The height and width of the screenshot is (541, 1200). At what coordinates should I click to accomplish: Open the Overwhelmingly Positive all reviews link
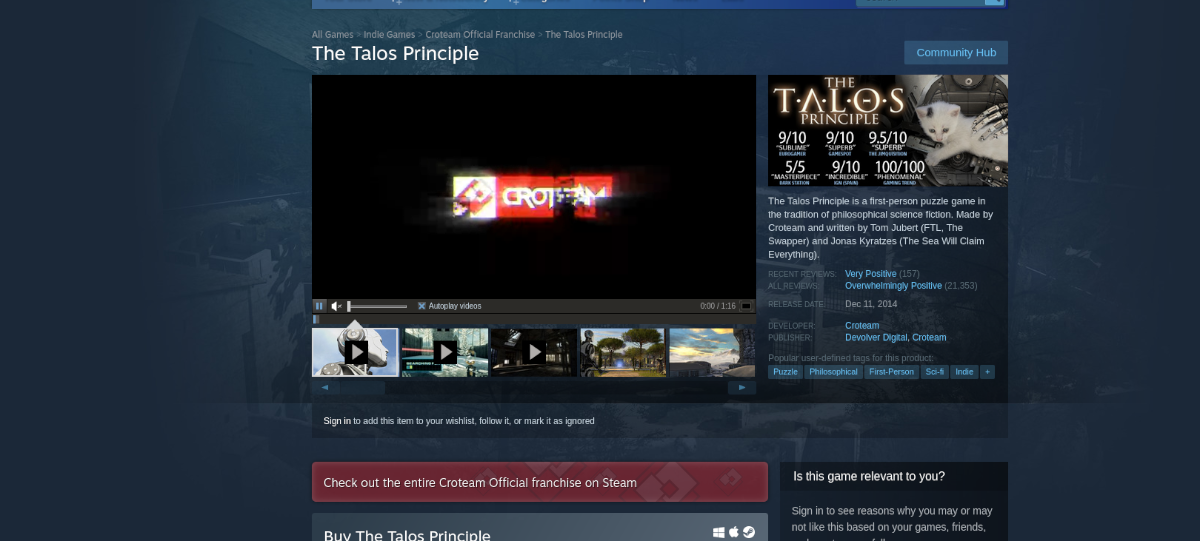893,286
